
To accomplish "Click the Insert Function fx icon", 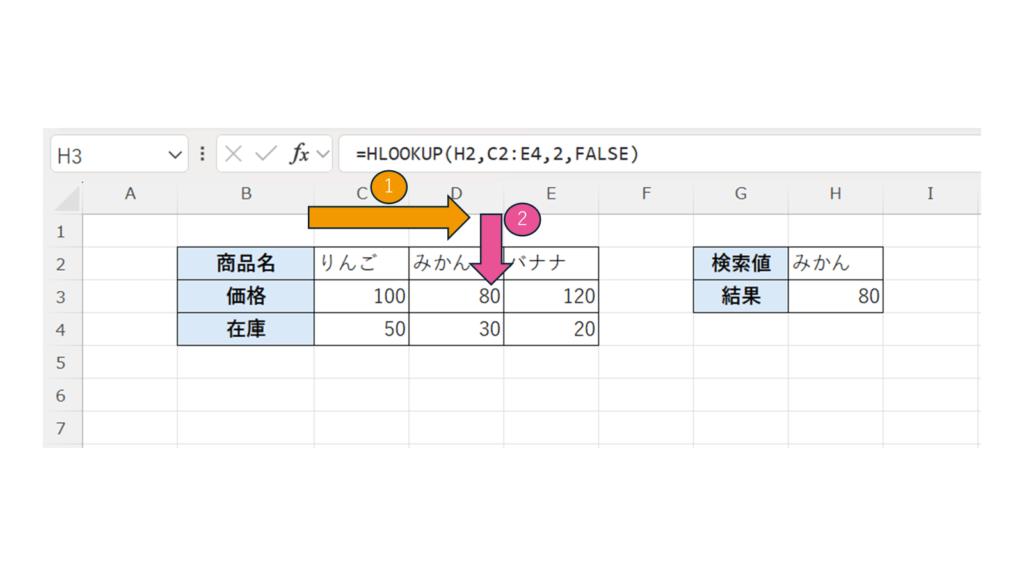I will [x=299, y=154].
